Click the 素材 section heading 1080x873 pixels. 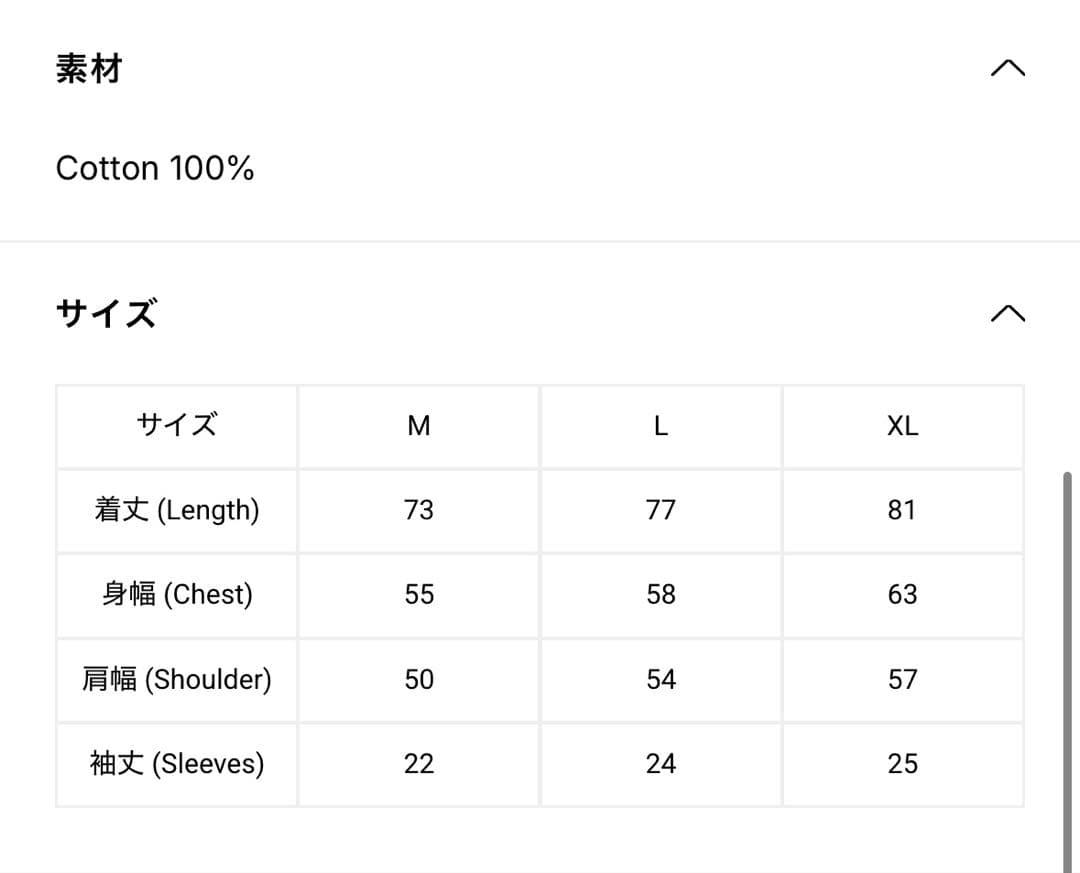coord(89,69)
